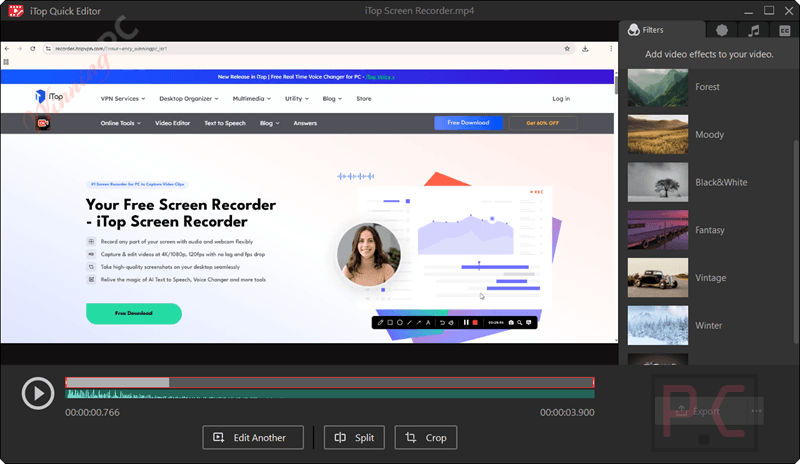
Task: Click the Edit Another button
Action: 253,437
